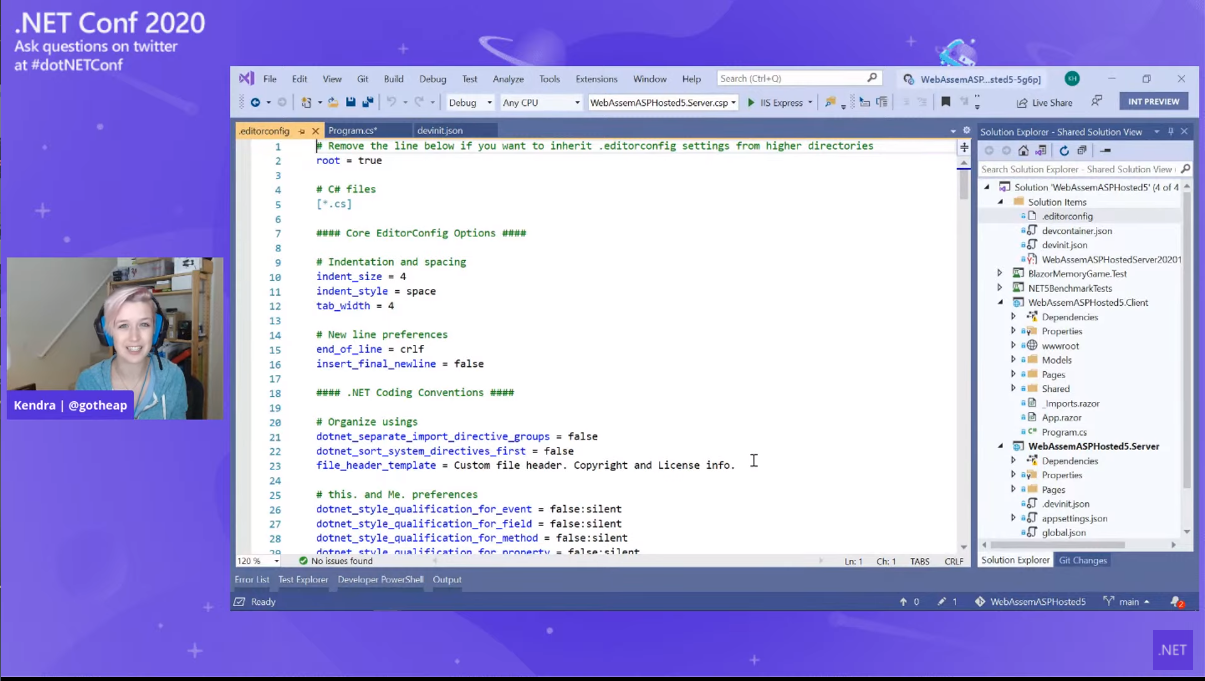The width and height of the screenshot is (1205, 681).
Task: Click the Save All toolbar icon
Action: 367,102
